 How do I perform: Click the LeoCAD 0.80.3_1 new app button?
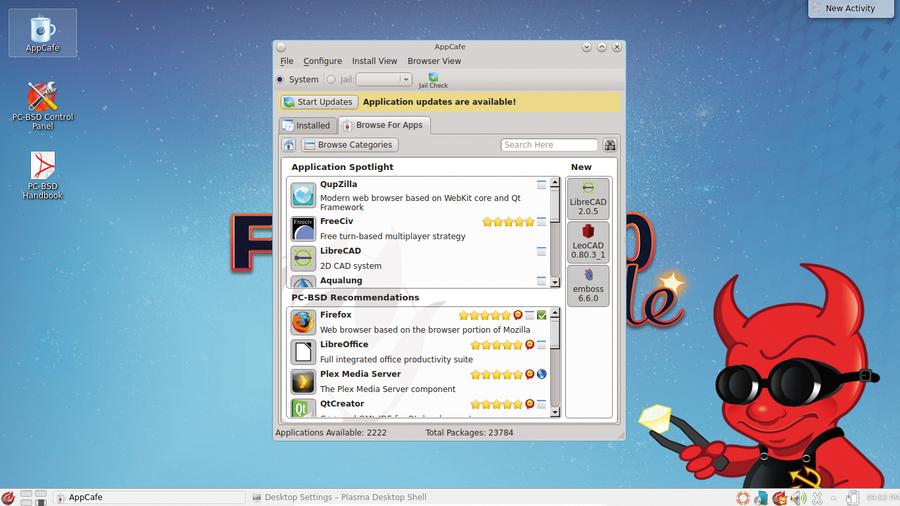588,242
